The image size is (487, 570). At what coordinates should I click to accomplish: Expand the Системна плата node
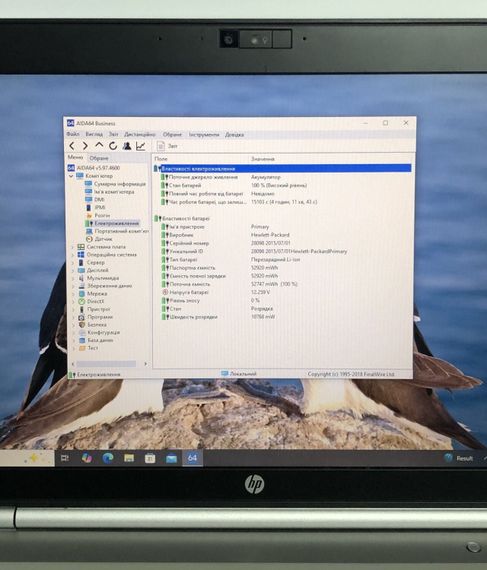[72, 247]
